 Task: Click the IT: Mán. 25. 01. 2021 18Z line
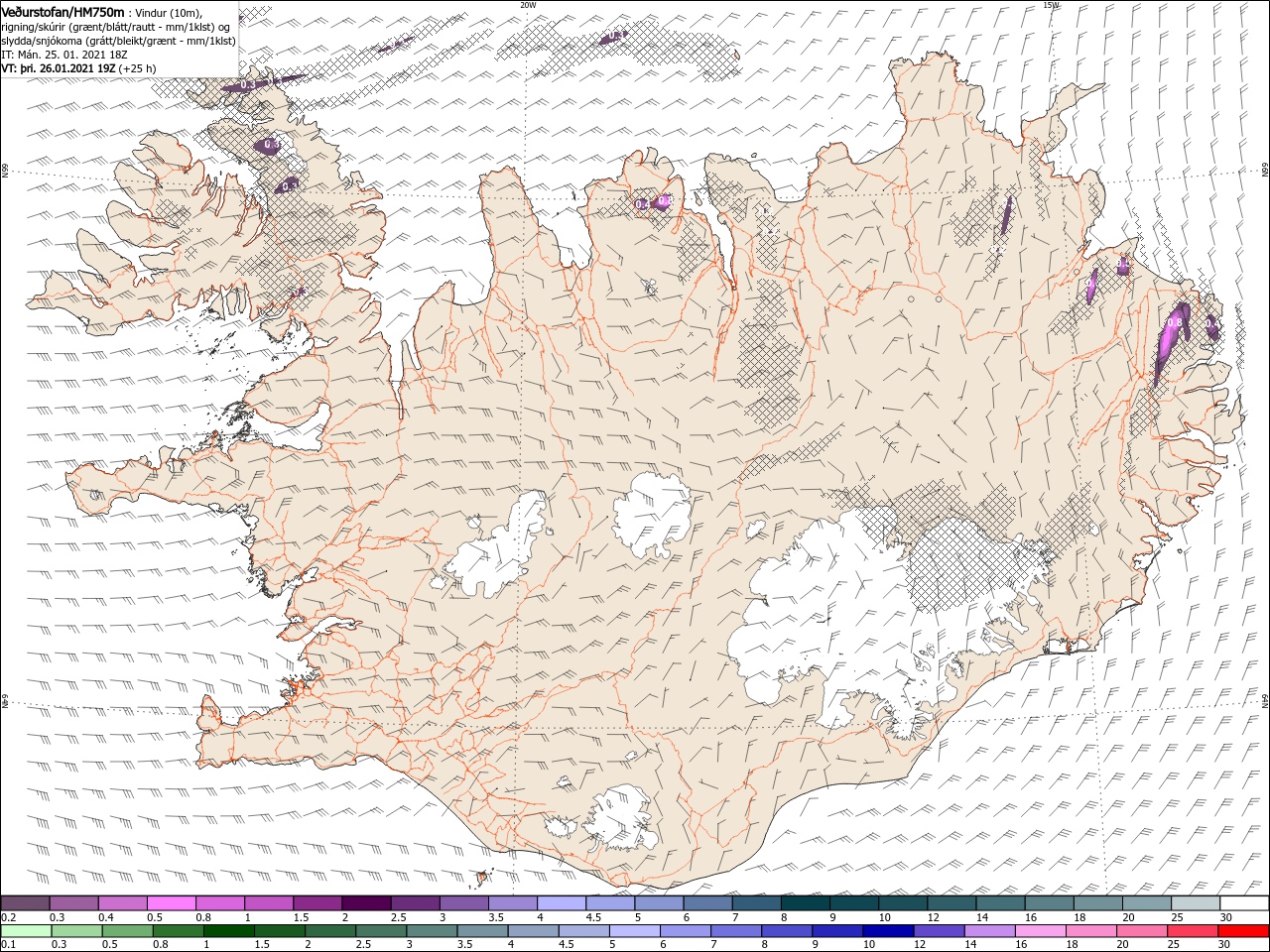click(66, 55)
